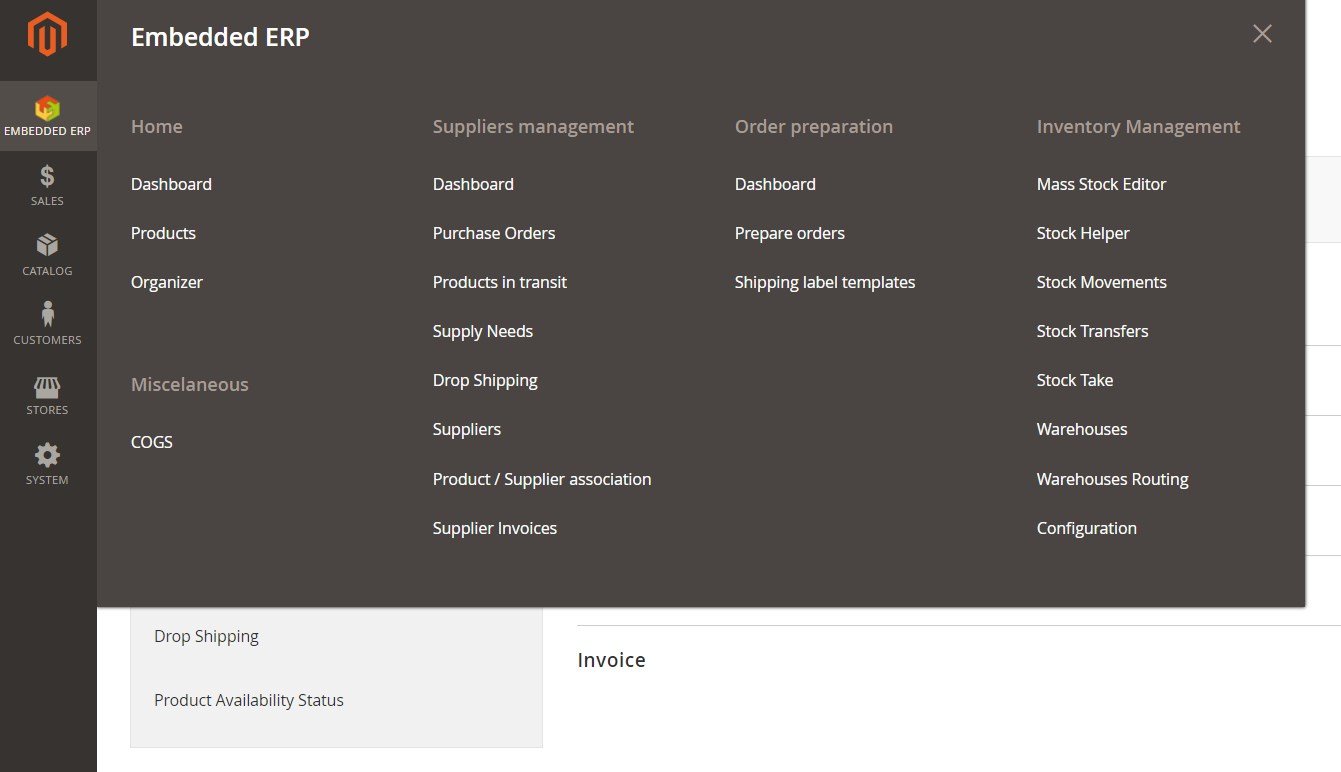Open Drop Shipping in ERP menu

(x=485, y=380)
